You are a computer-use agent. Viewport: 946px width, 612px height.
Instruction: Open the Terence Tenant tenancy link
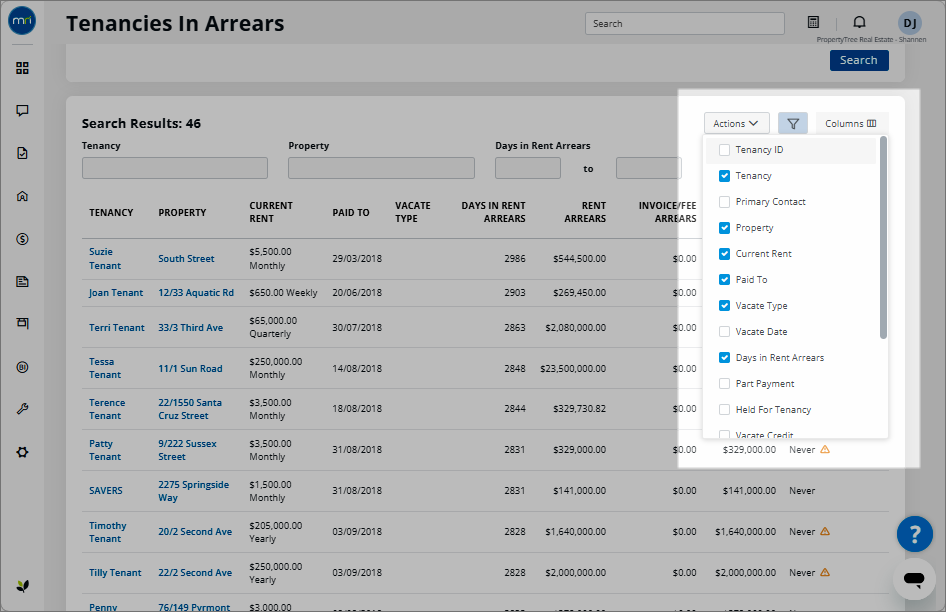(x=107, y=409)
